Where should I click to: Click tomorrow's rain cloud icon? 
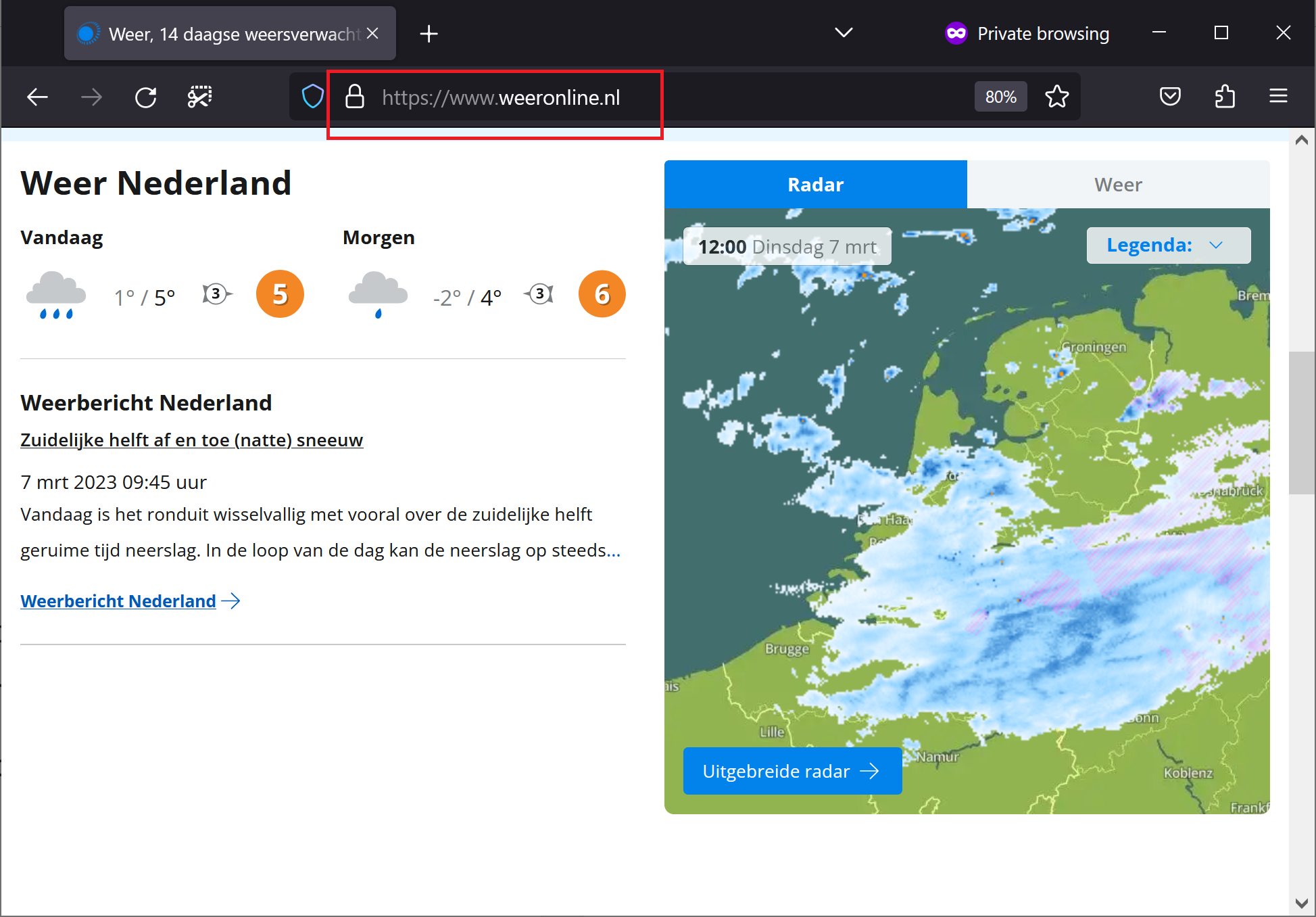pos(378,295)
